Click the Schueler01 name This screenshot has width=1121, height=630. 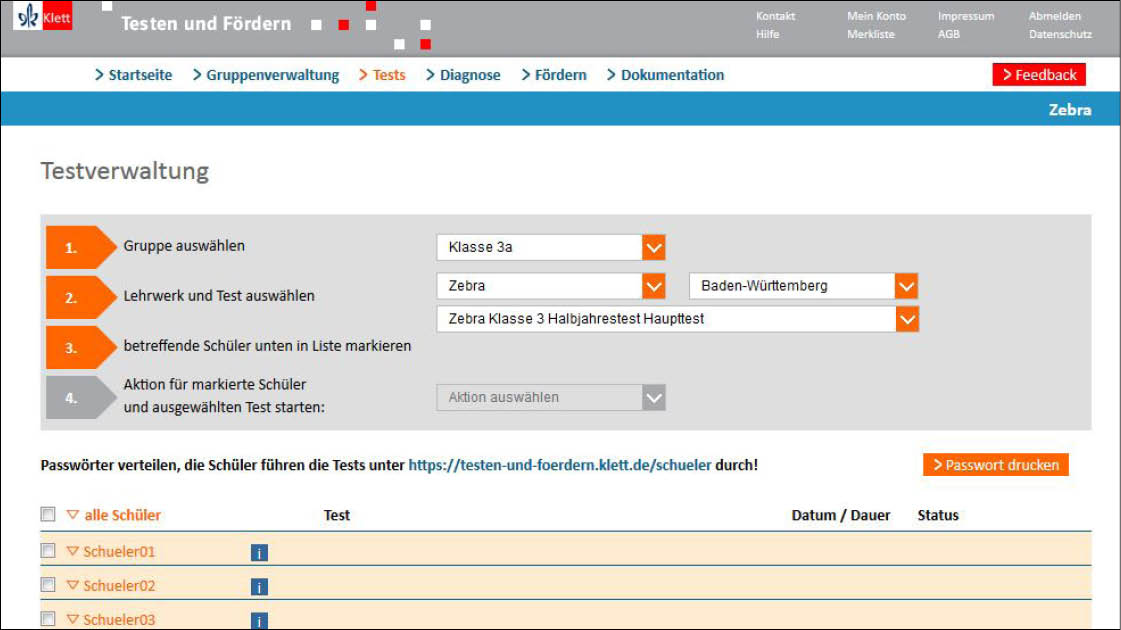119,551
